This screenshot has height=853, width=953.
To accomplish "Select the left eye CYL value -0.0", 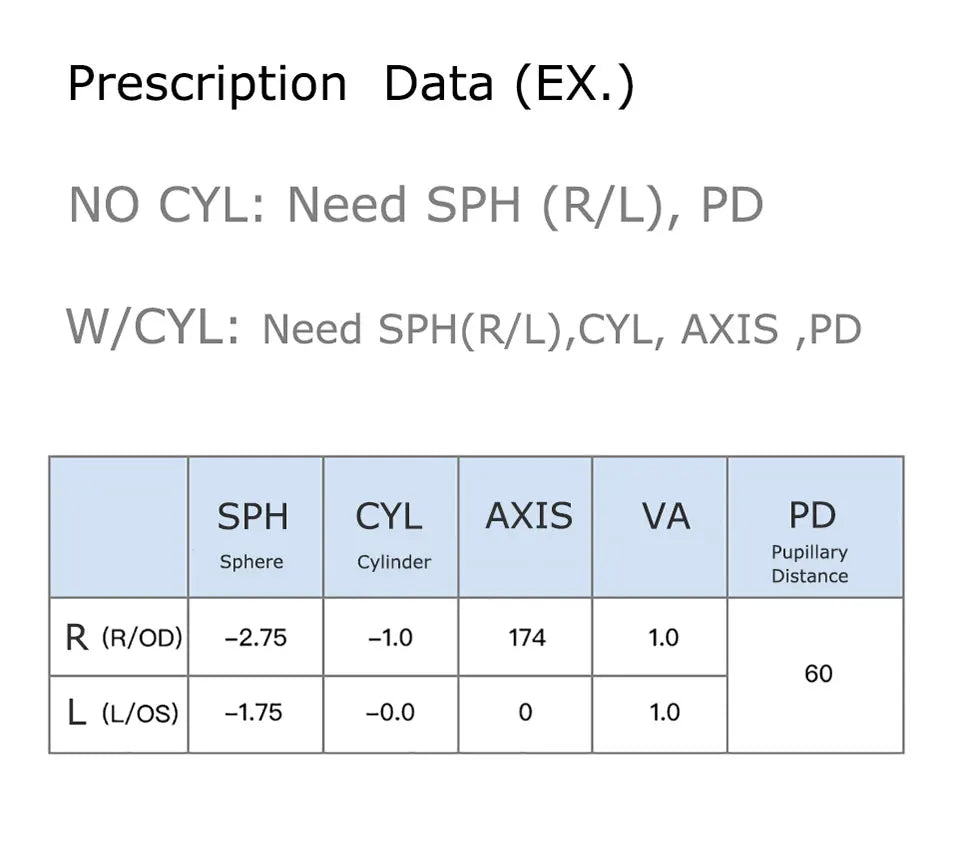I will point(390,713).
